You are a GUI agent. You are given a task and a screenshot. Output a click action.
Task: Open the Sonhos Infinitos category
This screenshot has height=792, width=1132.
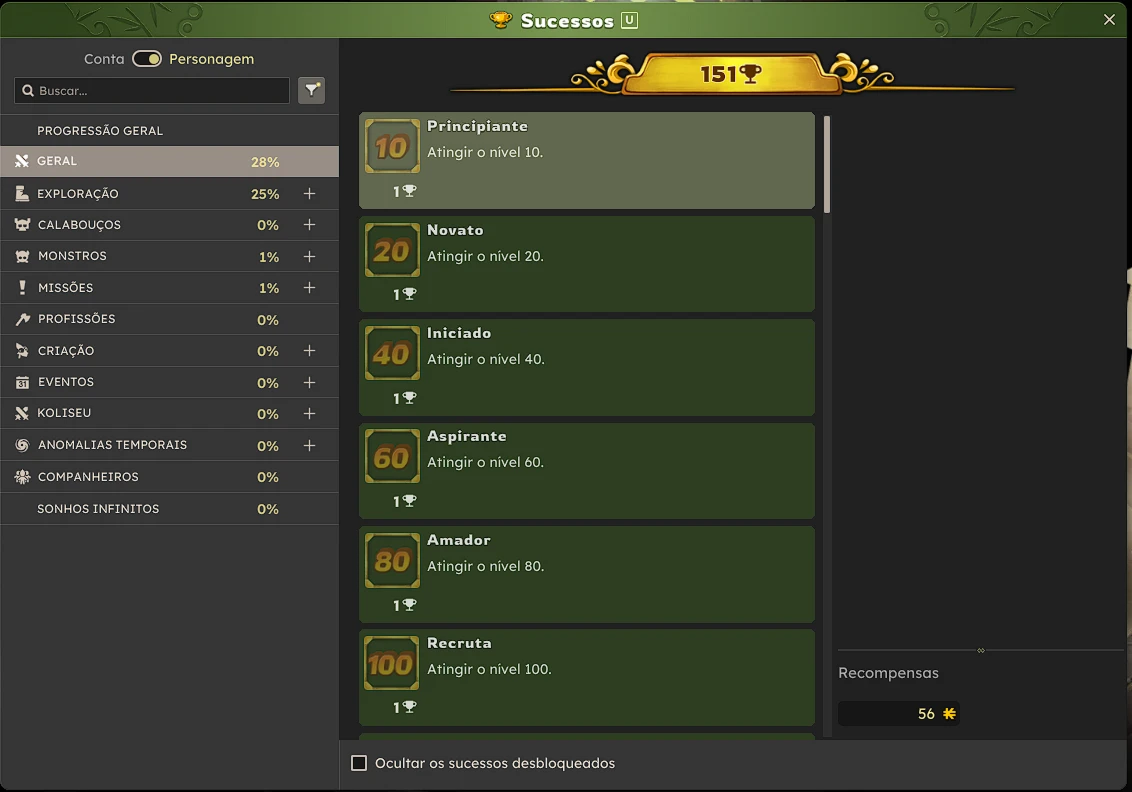click(170, 509)
